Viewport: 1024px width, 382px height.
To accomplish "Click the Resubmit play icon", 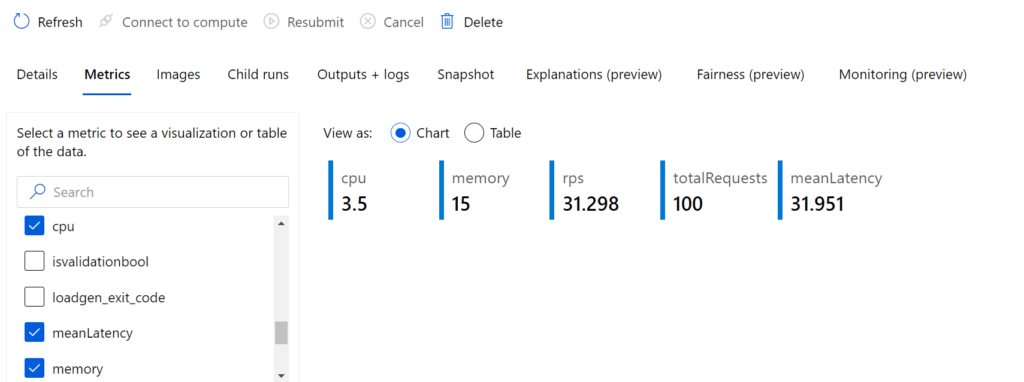I will coord(271,22).
